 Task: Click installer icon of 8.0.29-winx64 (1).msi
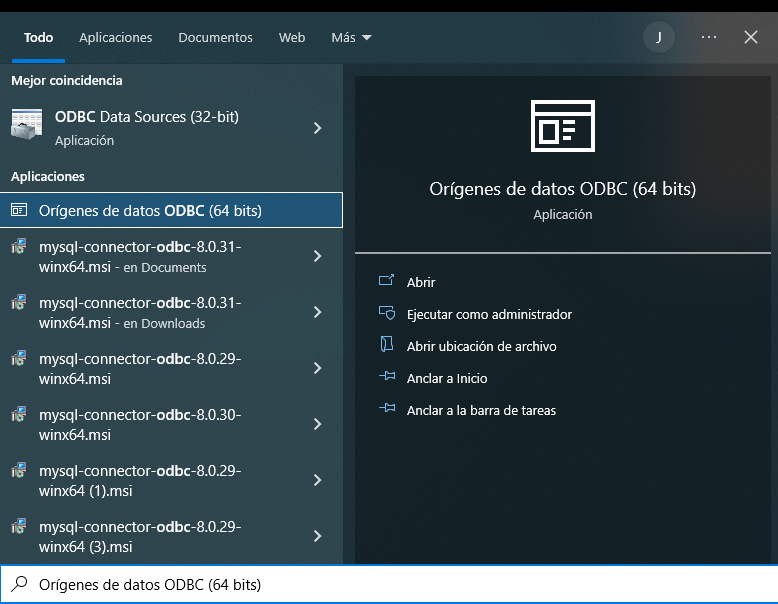pos(19,471)
